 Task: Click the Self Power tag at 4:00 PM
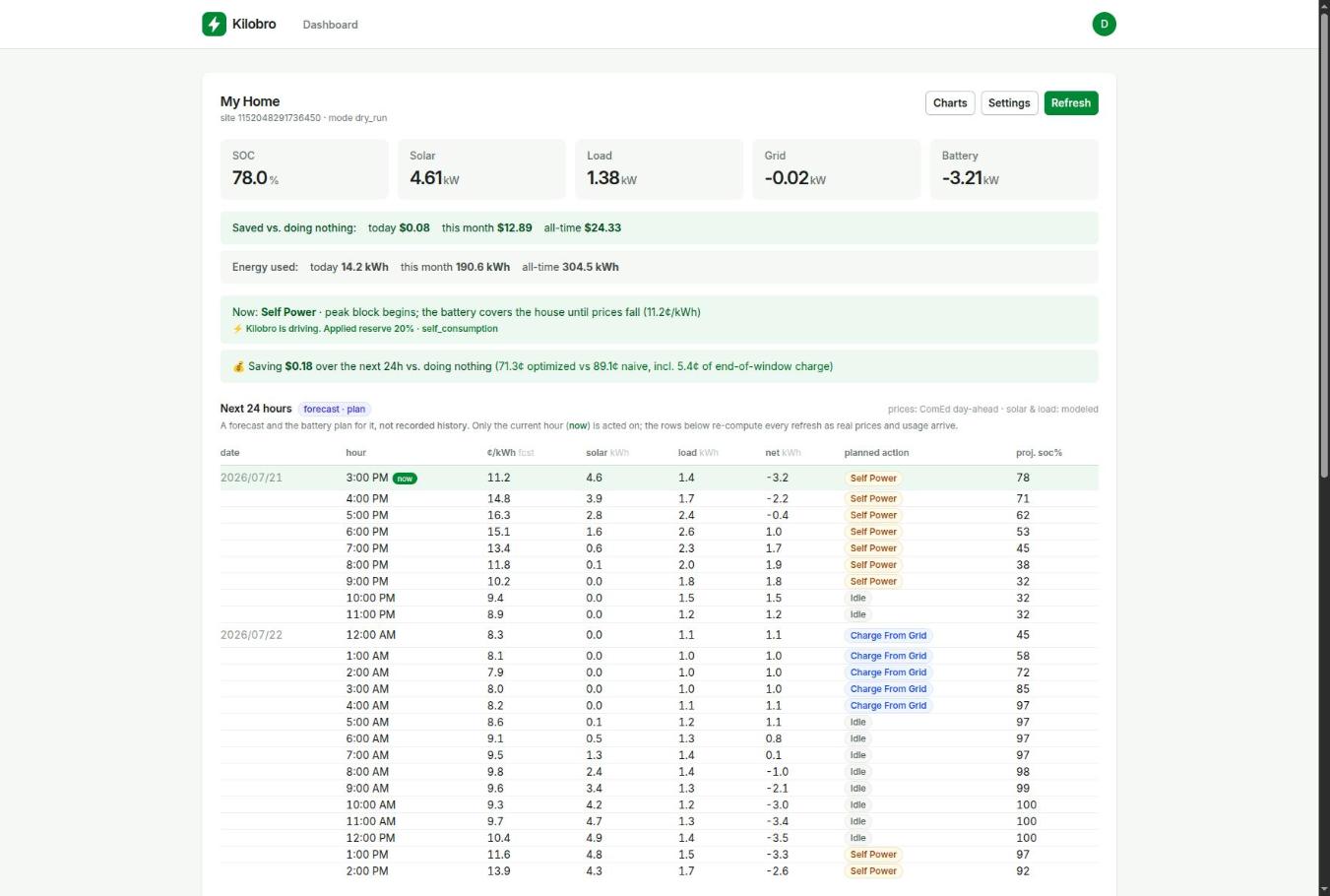click(873, 499)
